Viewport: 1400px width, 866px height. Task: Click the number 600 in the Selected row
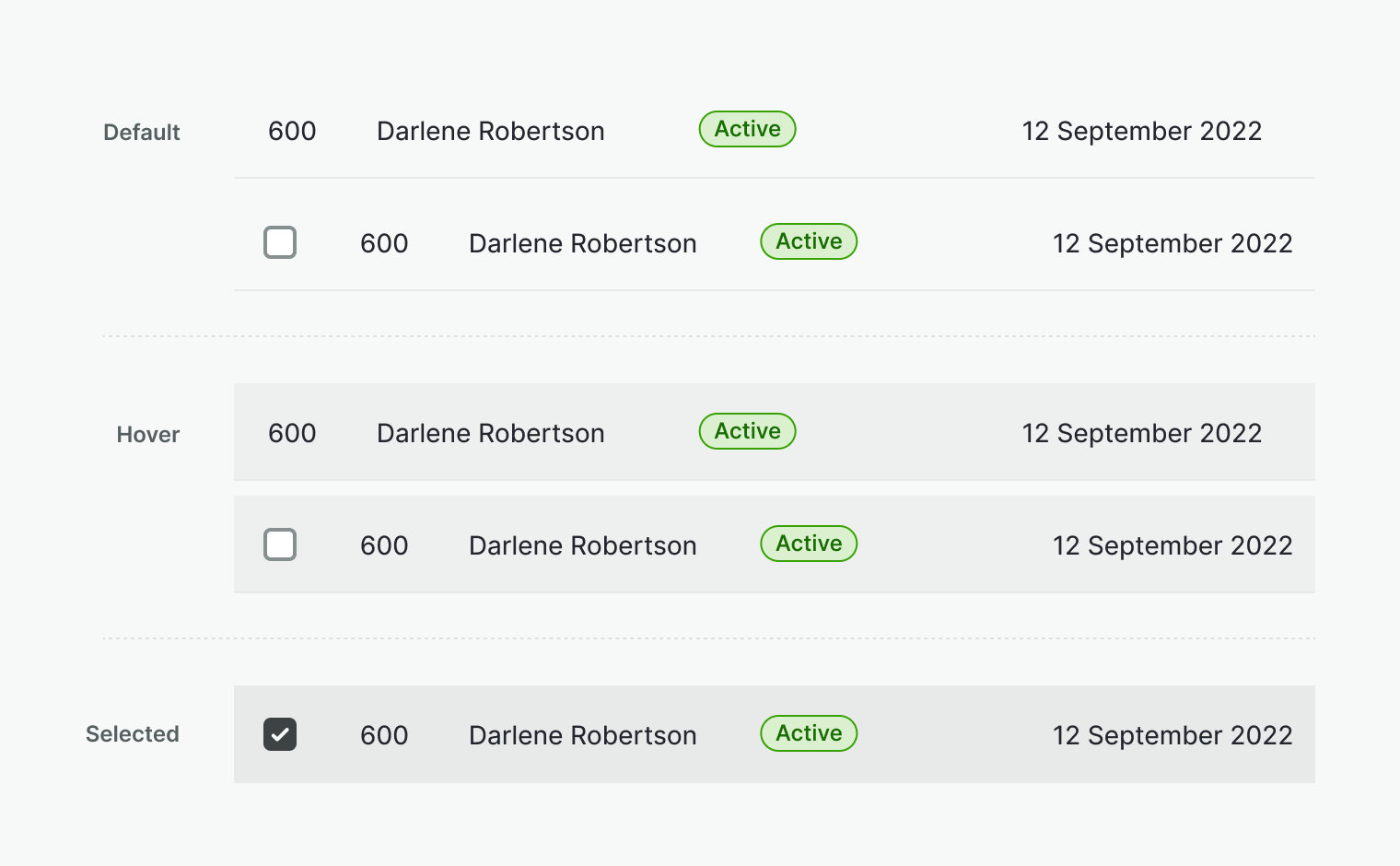coord(384,735)
